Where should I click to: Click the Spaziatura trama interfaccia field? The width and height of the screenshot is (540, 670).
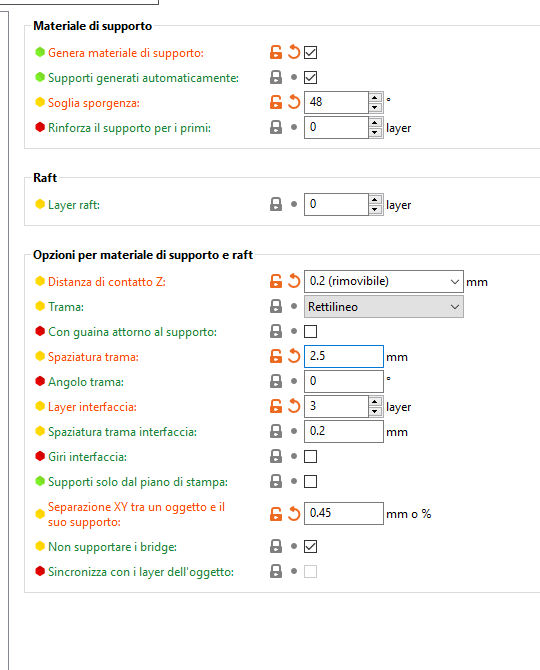click(x=344, y=431)
